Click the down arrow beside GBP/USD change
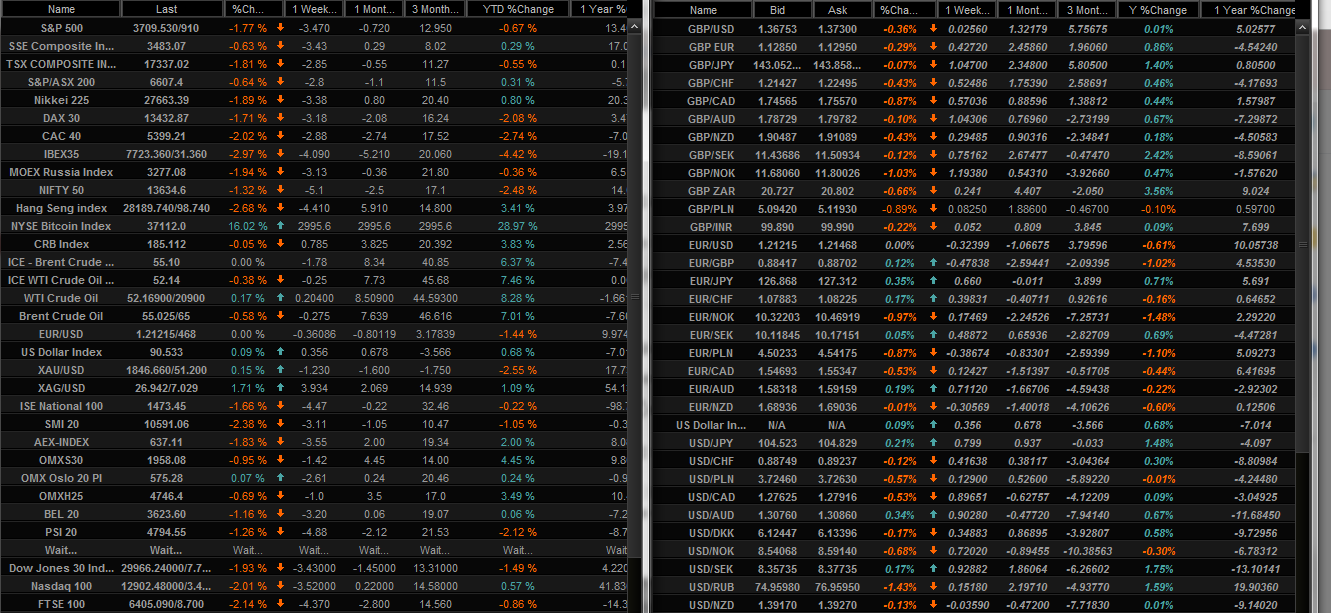Screen dimensions: 1331x614 coord(931,29)
